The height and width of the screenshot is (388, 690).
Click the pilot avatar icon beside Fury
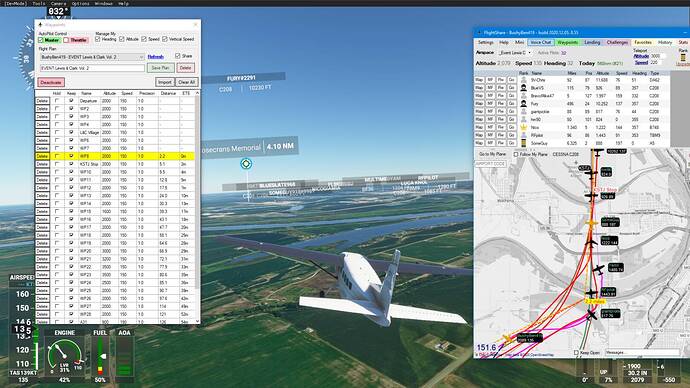pos(524,103)
